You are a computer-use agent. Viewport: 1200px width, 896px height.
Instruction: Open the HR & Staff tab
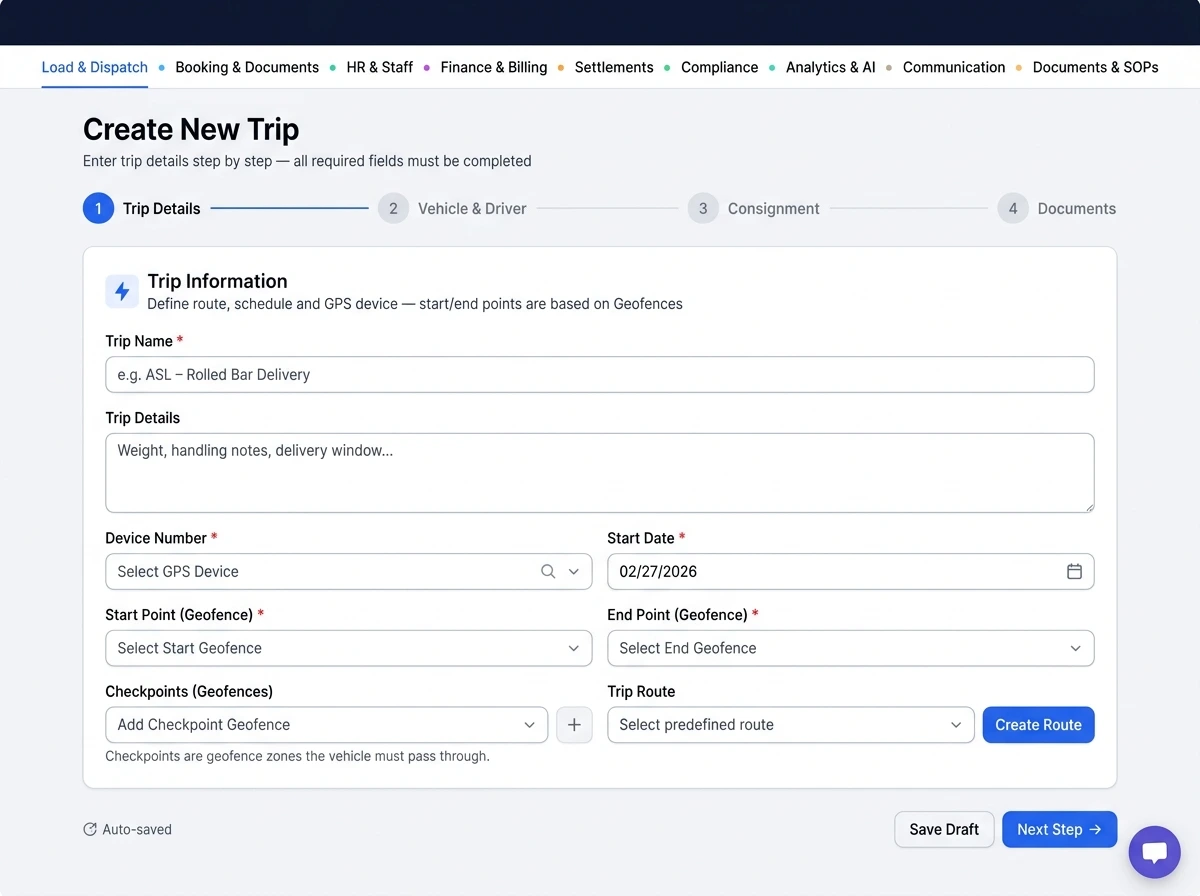pos(380,67)
